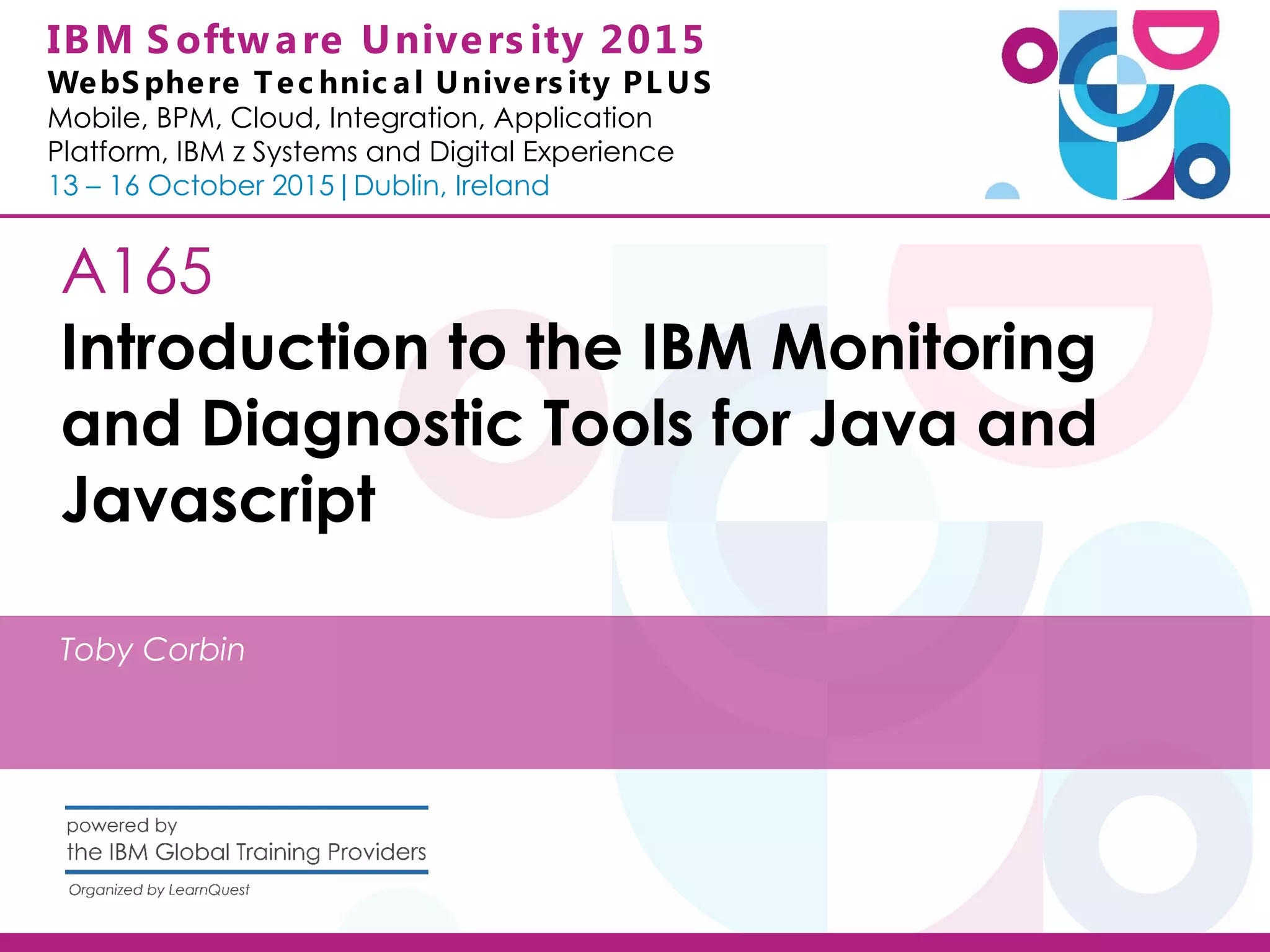Click the magenta ring in logo
The width and height of the screenshot is (1270, 952).
tap(1010, 56)
